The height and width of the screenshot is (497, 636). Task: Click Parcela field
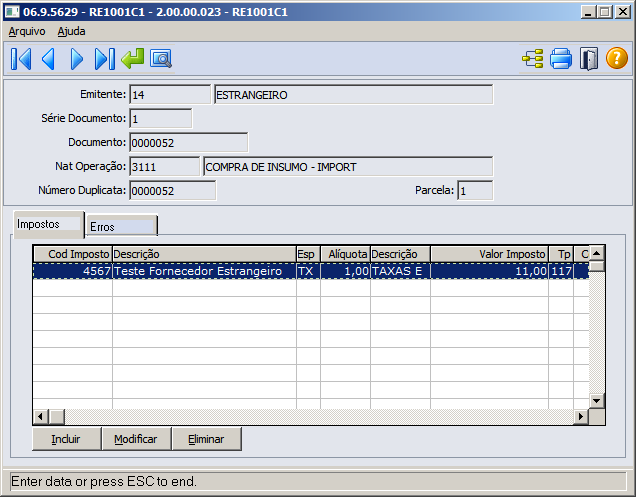475,190
